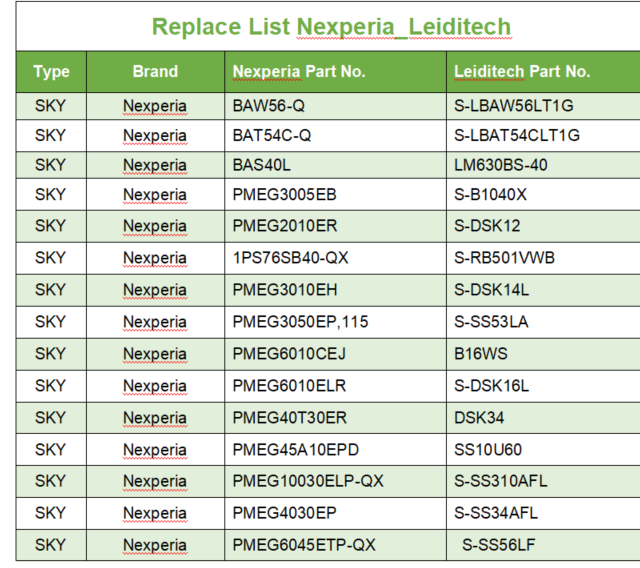Click the S-SS34AFL cell

(543, 513)
